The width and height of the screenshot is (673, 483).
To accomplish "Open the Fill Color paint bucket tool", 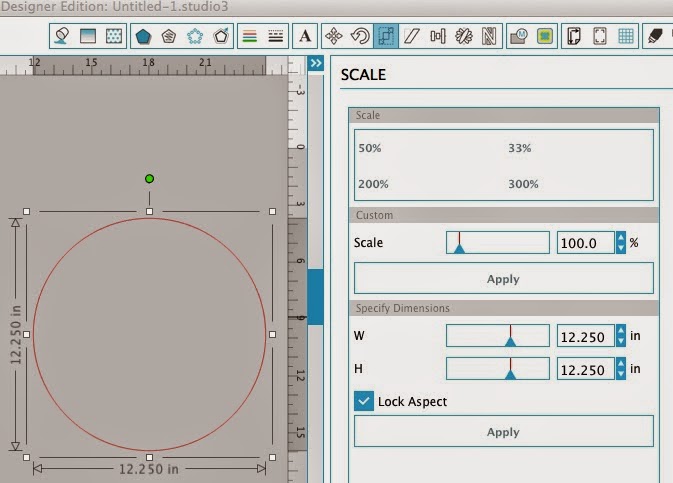I will point(62,36).
